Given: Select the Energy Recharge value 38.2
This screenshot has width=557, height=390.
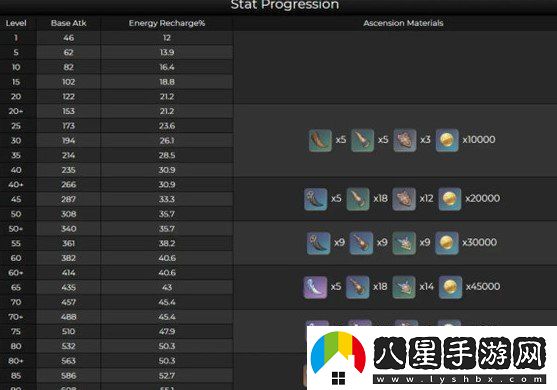Looking at the screenshot, I should pyautogui.click(x=167, y=244).
